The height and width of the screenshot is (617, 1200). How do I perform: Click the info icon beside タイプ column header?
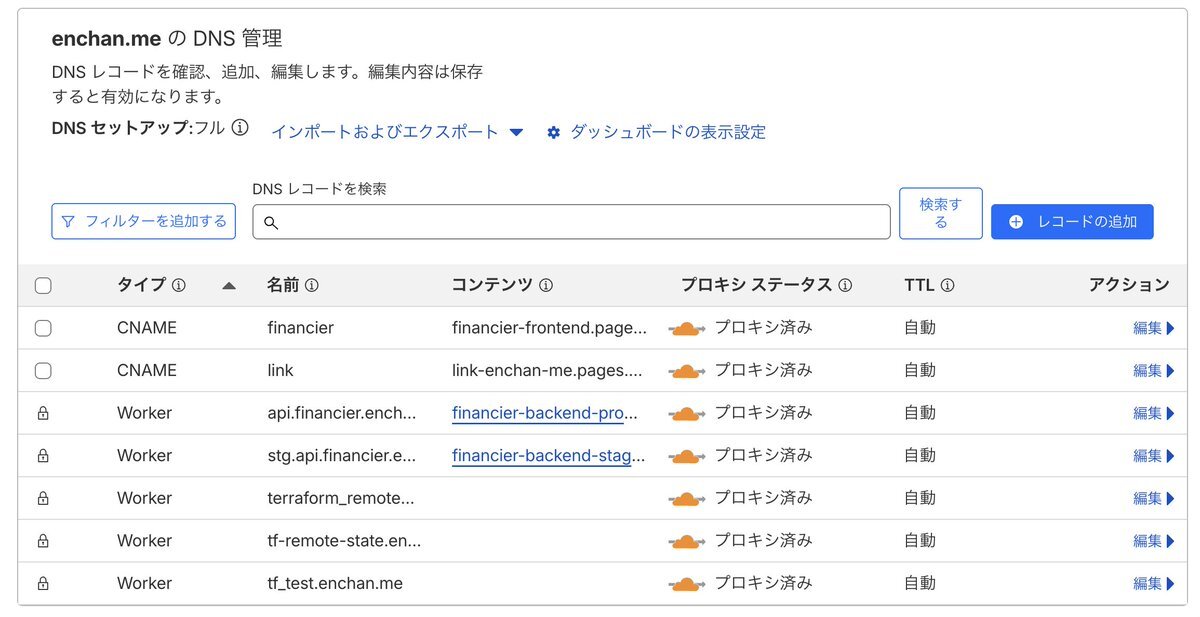[x=179, y=285]
